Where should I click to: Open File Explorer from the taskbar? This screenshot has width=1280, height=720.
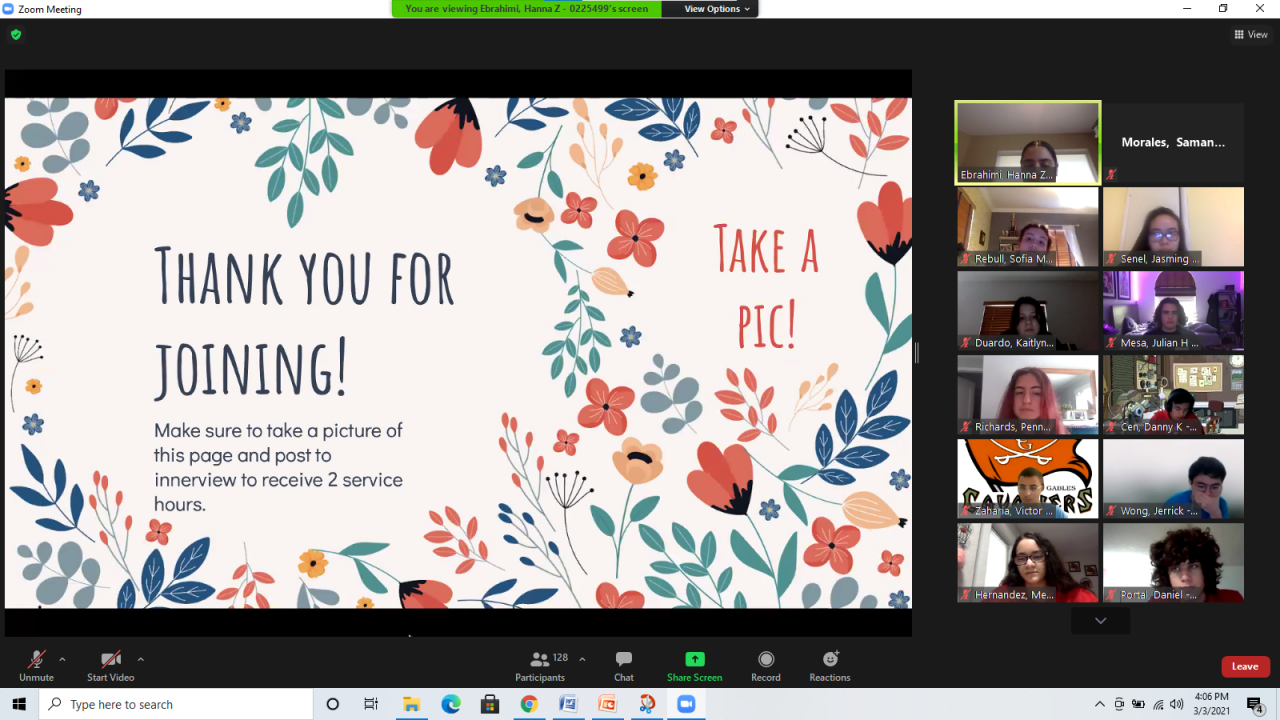click(x=411, y=704)
